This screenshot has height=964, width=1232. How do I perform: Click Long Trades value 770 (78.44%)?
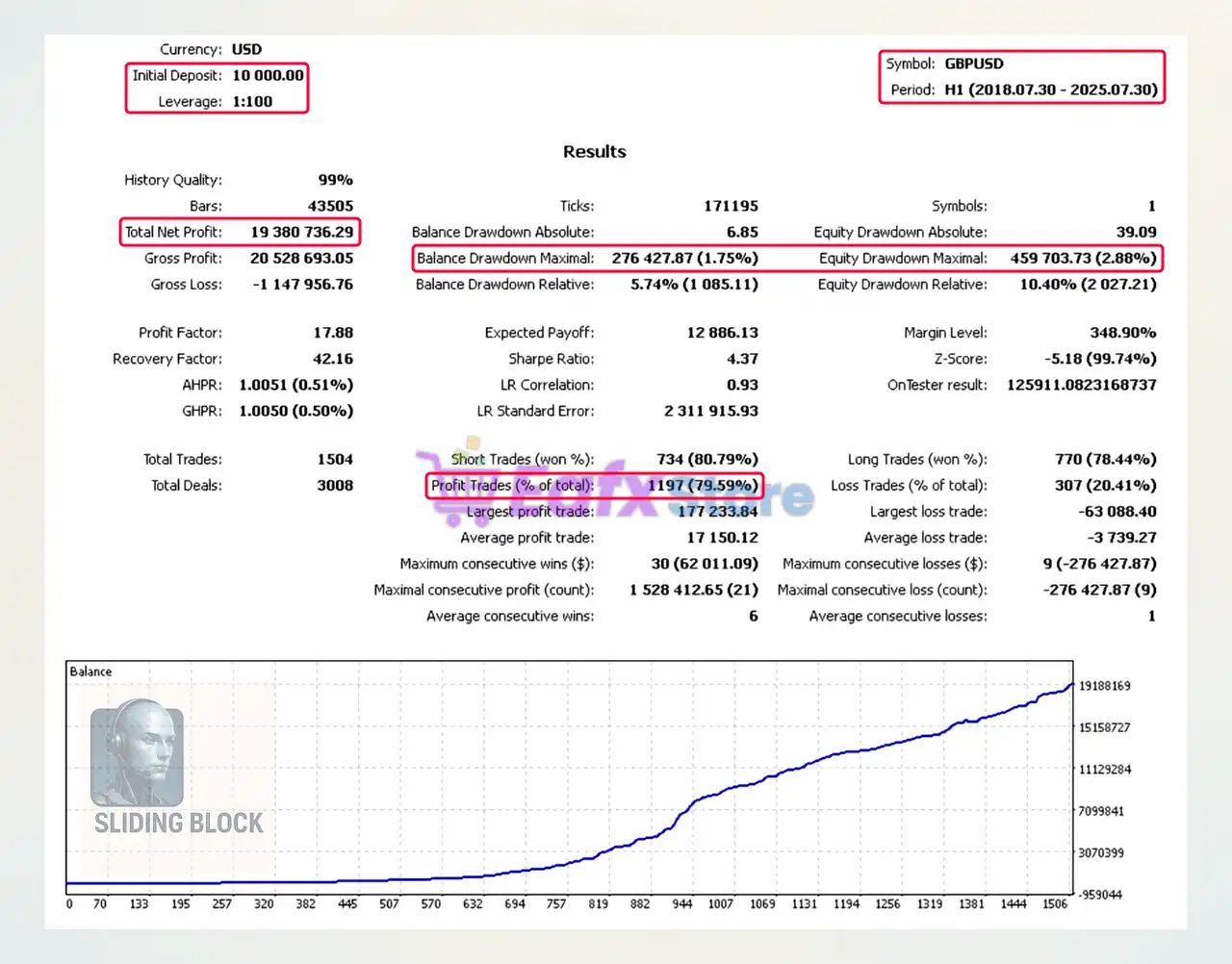(1106, 460)
